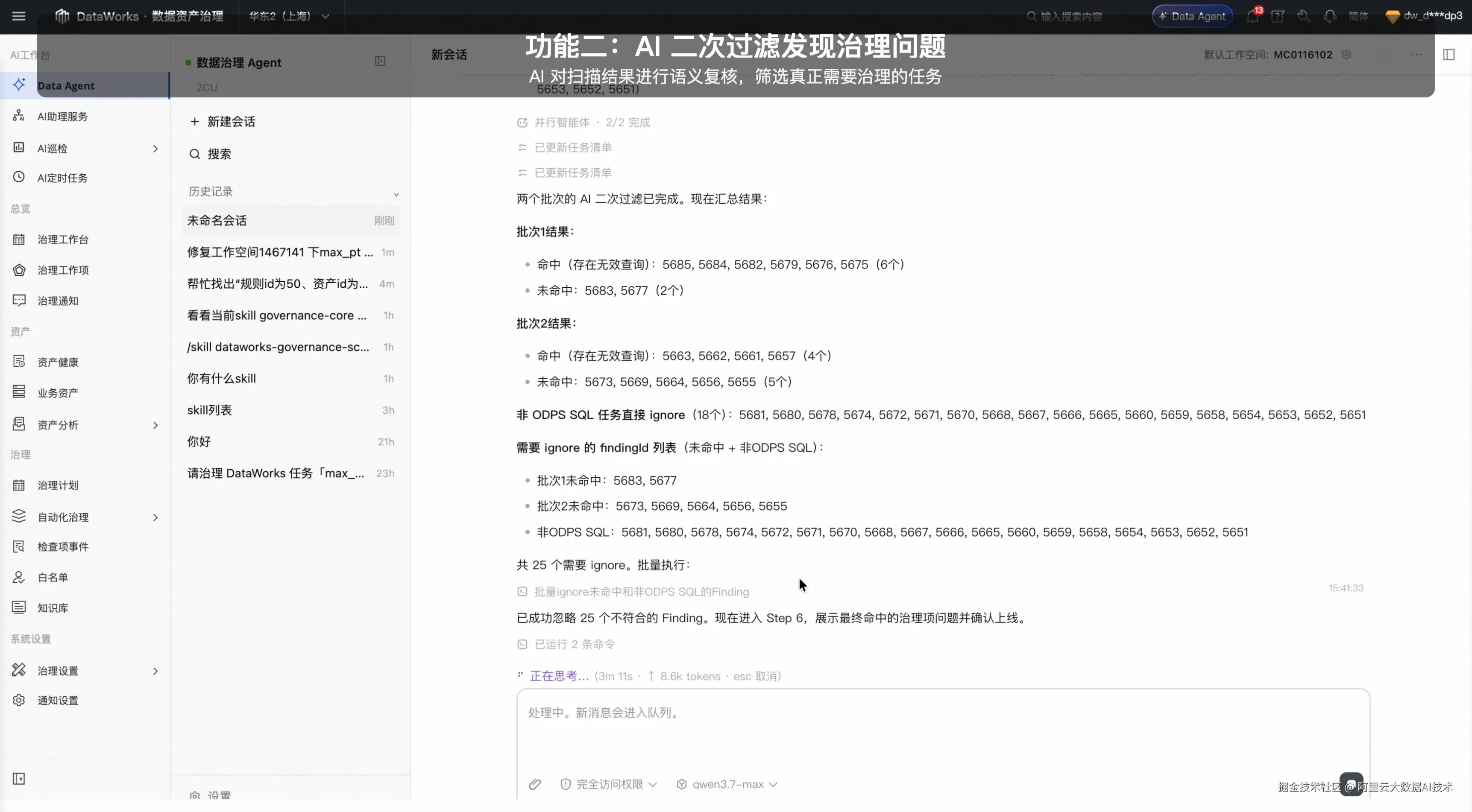
Task: Open the hamburger main menu
Action: (x=19, y=16)
